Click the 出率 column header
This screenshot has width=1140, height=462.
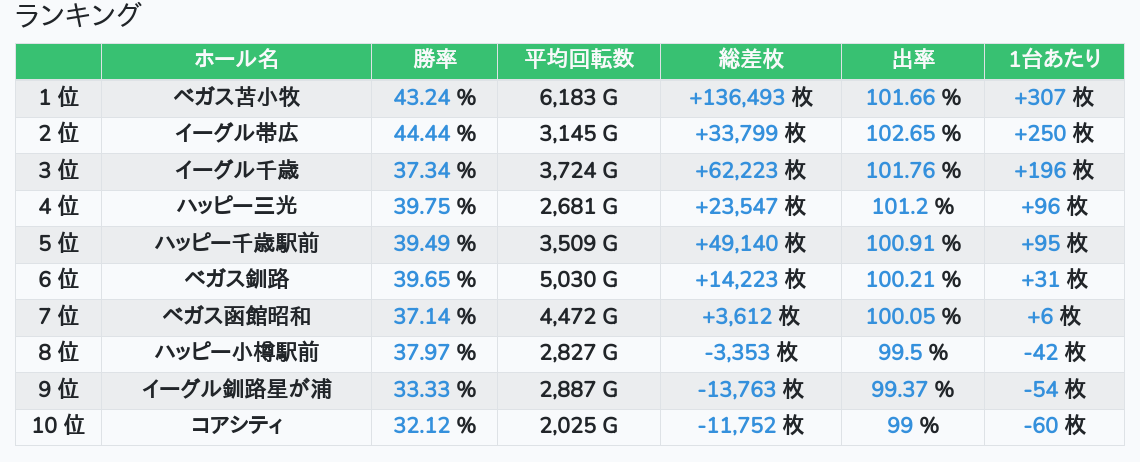pos(913,60)
